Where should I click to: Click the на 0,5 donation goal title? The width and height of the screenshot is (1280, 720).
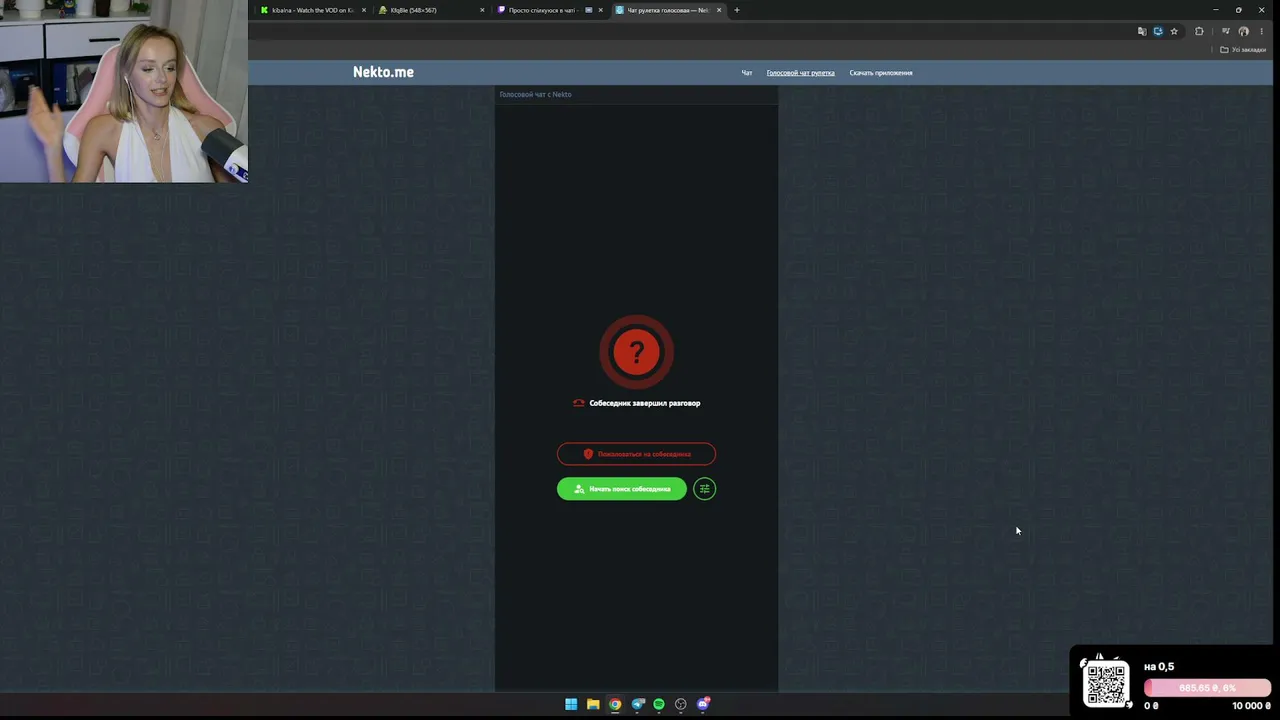coord(1159,667)
